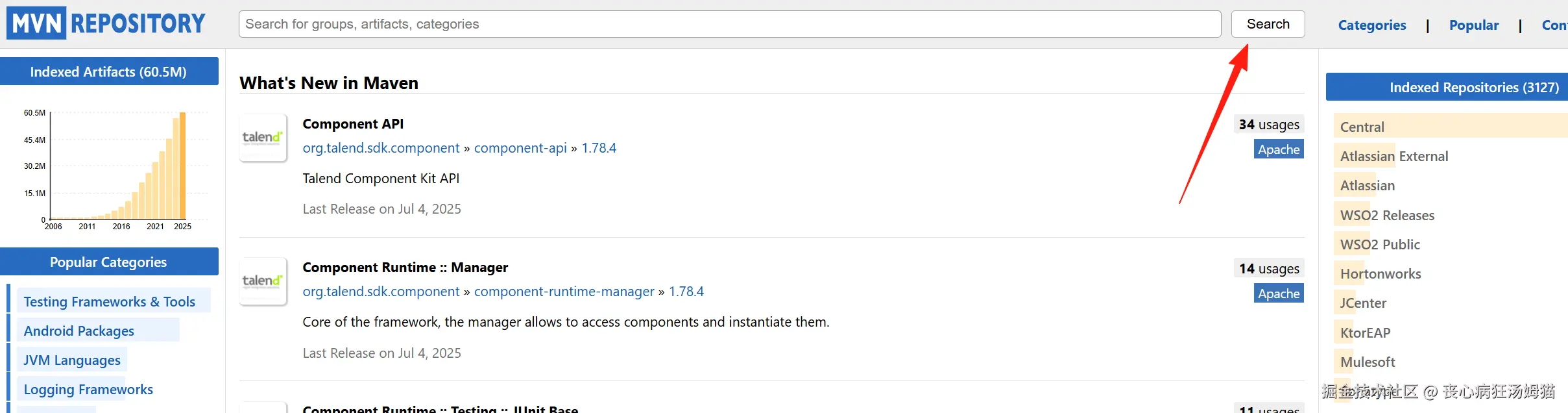Open the Popular menu item
Viewport: 1568px width, 413px height.
pos(1473,25)
